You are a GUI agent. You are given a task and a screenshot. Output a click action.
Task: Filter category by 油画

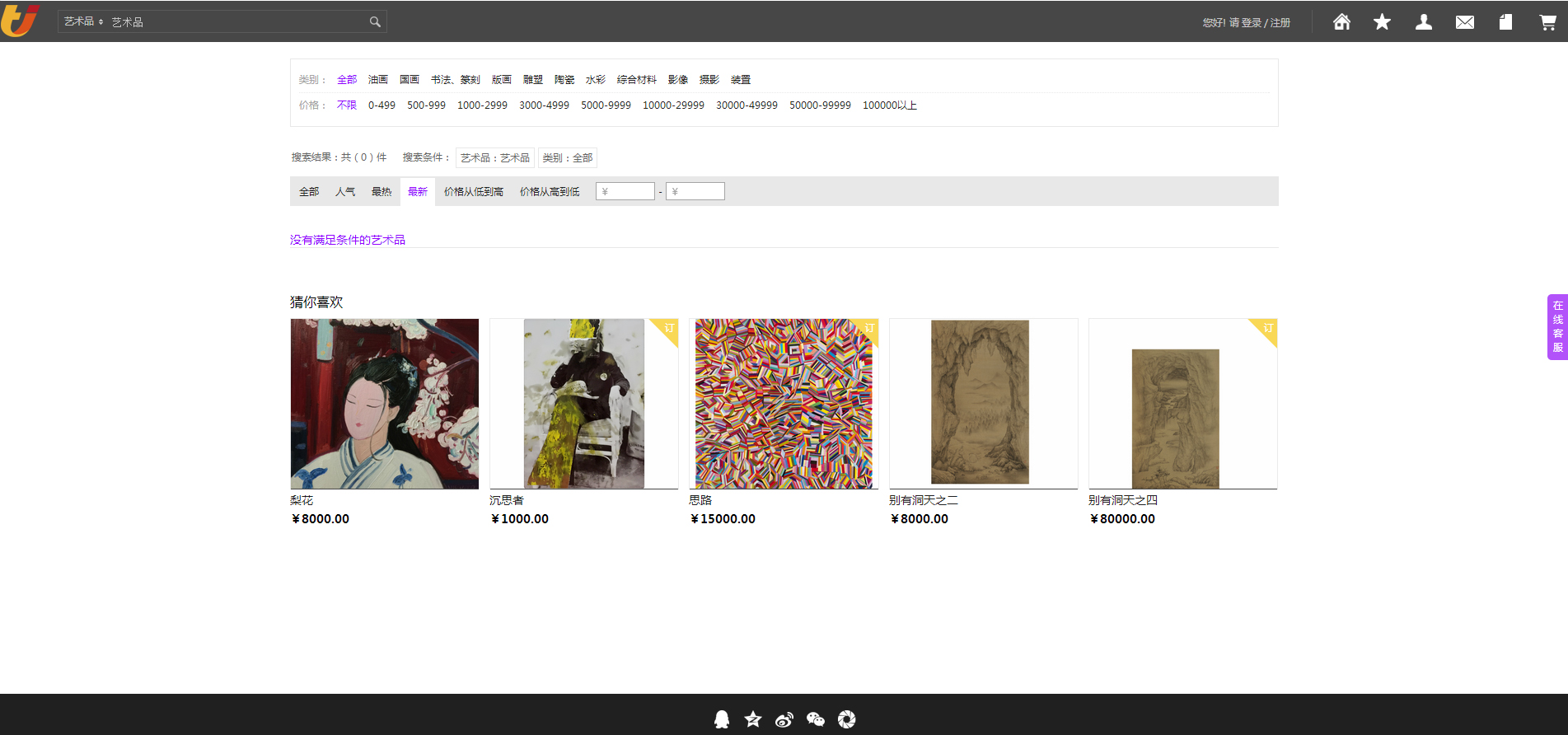pos(378,80)
